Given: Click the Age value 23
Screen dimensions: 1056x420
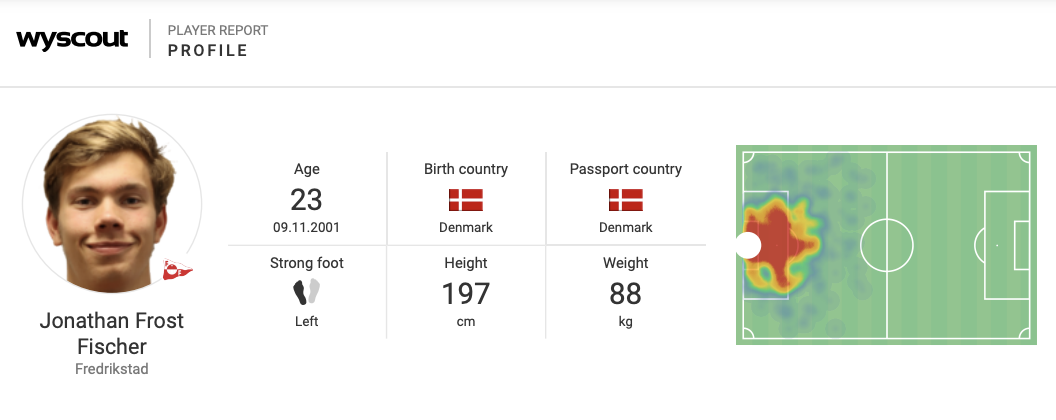Looking at the screenshot, I should point(307,199).
